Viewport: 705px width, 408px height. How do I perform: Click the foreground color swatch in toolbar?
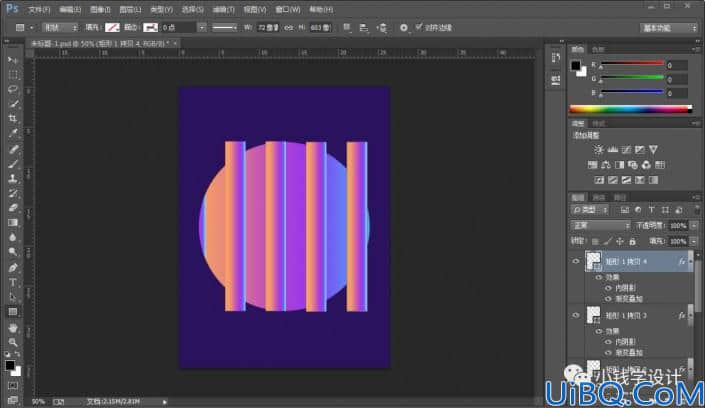(x=10, y=365)
